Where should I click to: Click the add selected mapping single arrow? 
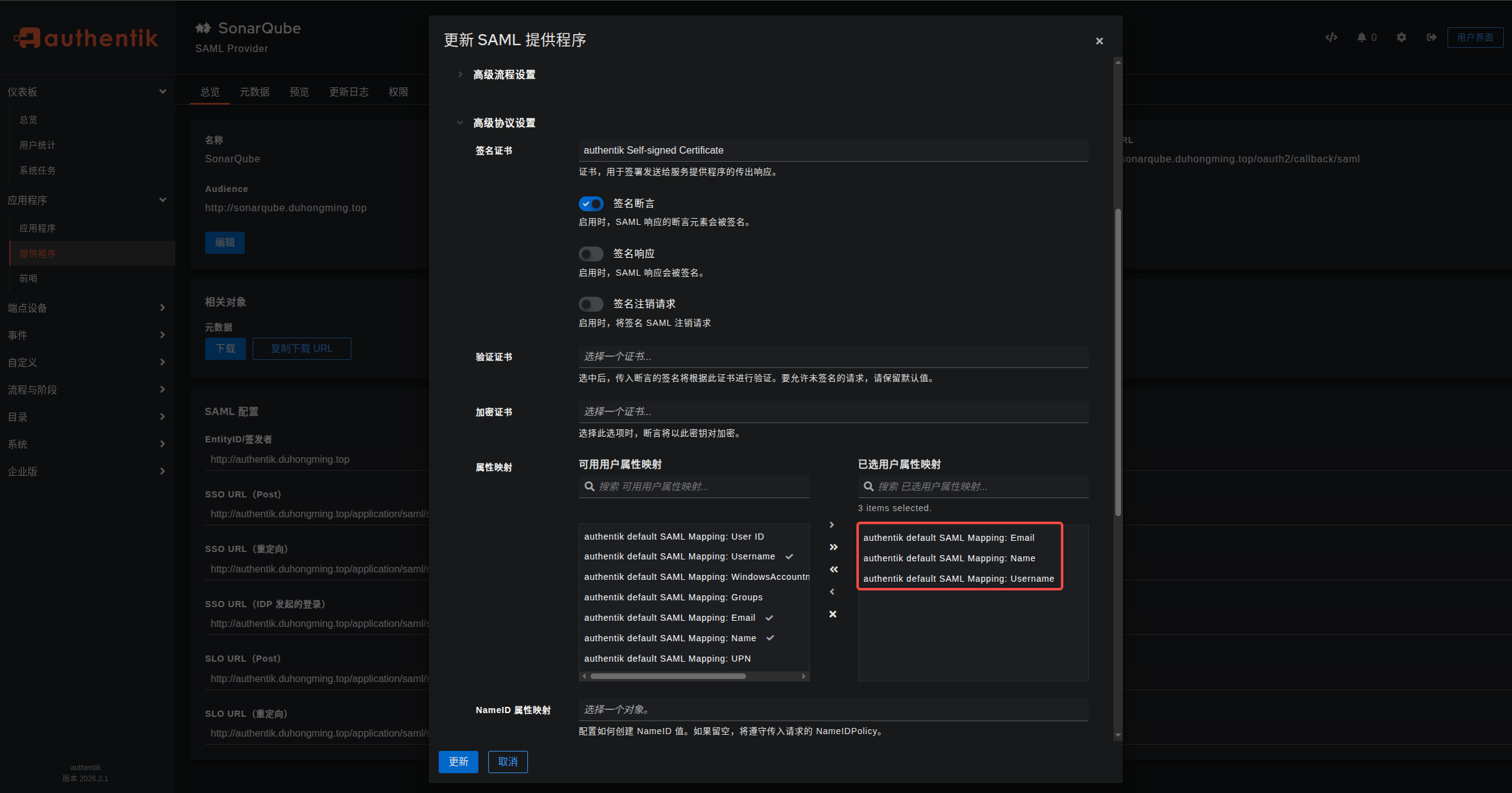click(x=832, y=525)
